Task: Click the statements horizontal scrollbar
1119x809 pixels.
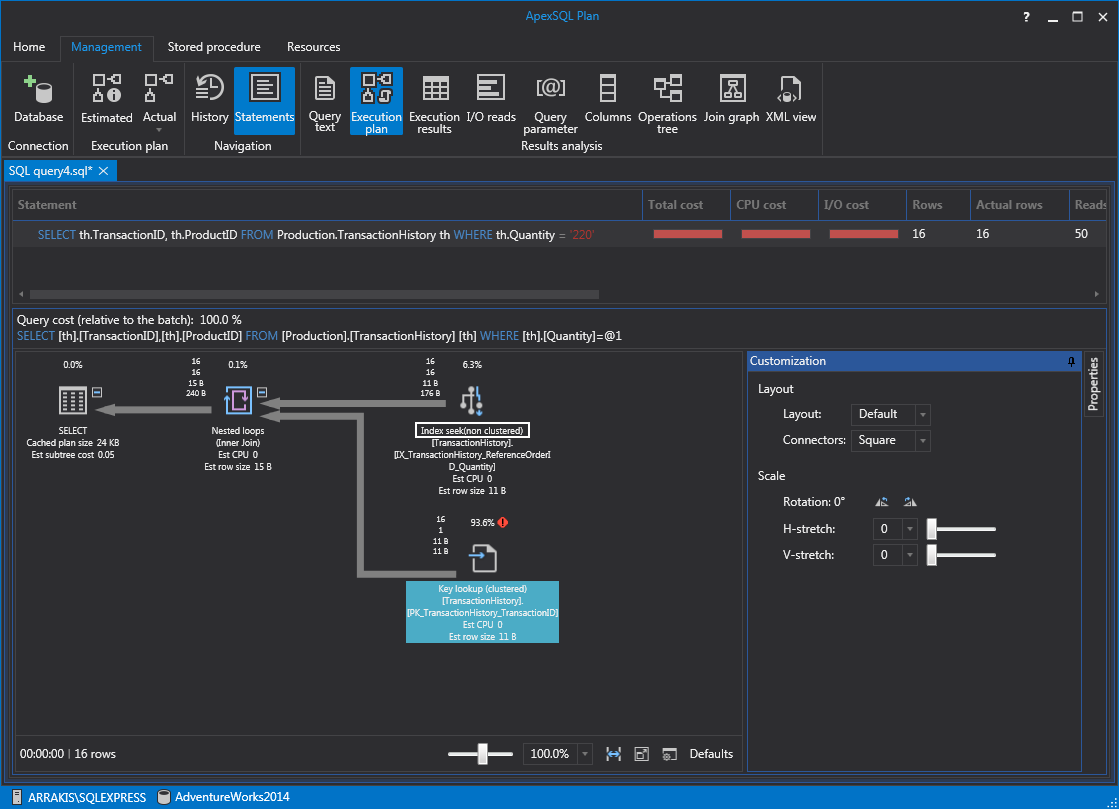Action: tap(314, 294)
